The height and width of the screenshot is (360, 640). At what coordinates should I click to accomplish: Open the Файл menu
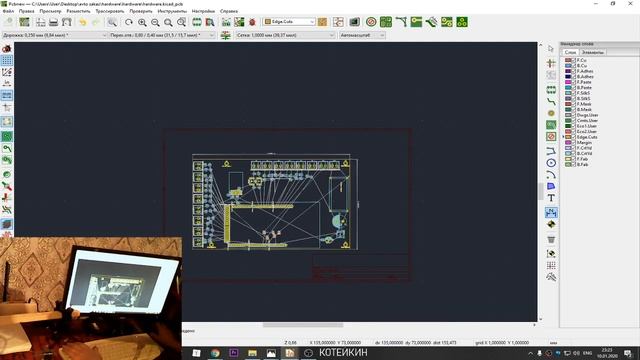8,11
